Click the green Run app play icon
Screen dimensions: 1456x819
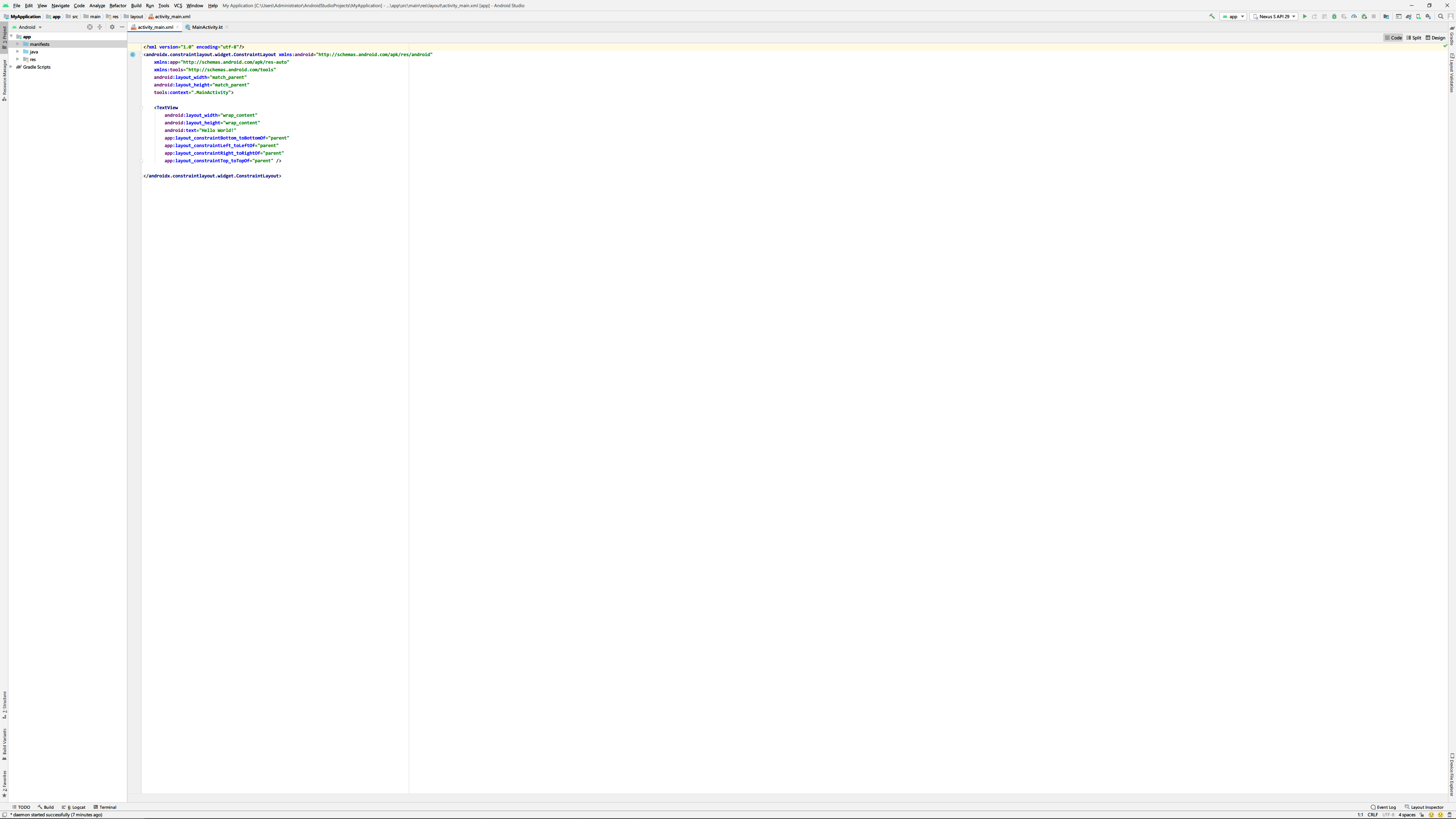click(1305, 16)
